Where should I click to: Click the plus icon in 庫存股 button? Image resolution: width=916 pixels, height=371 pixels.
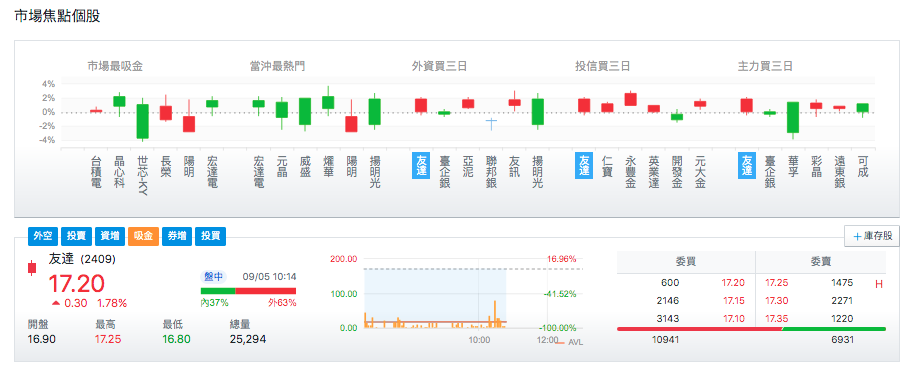pos(858,237)
